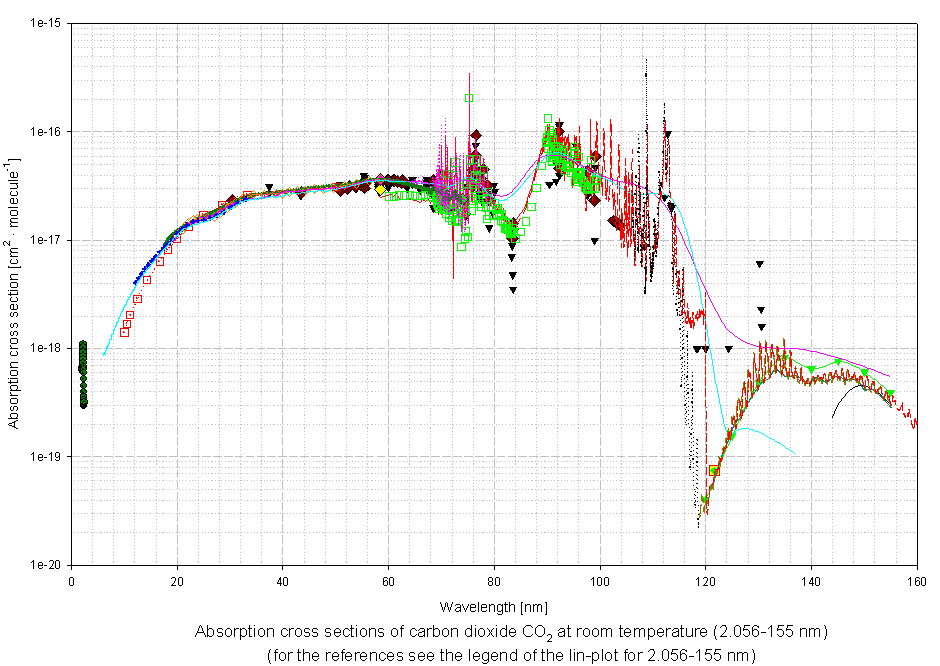Click the dark green circle cluster near 2 nm

pyautogui.click(x=83, y=373)
